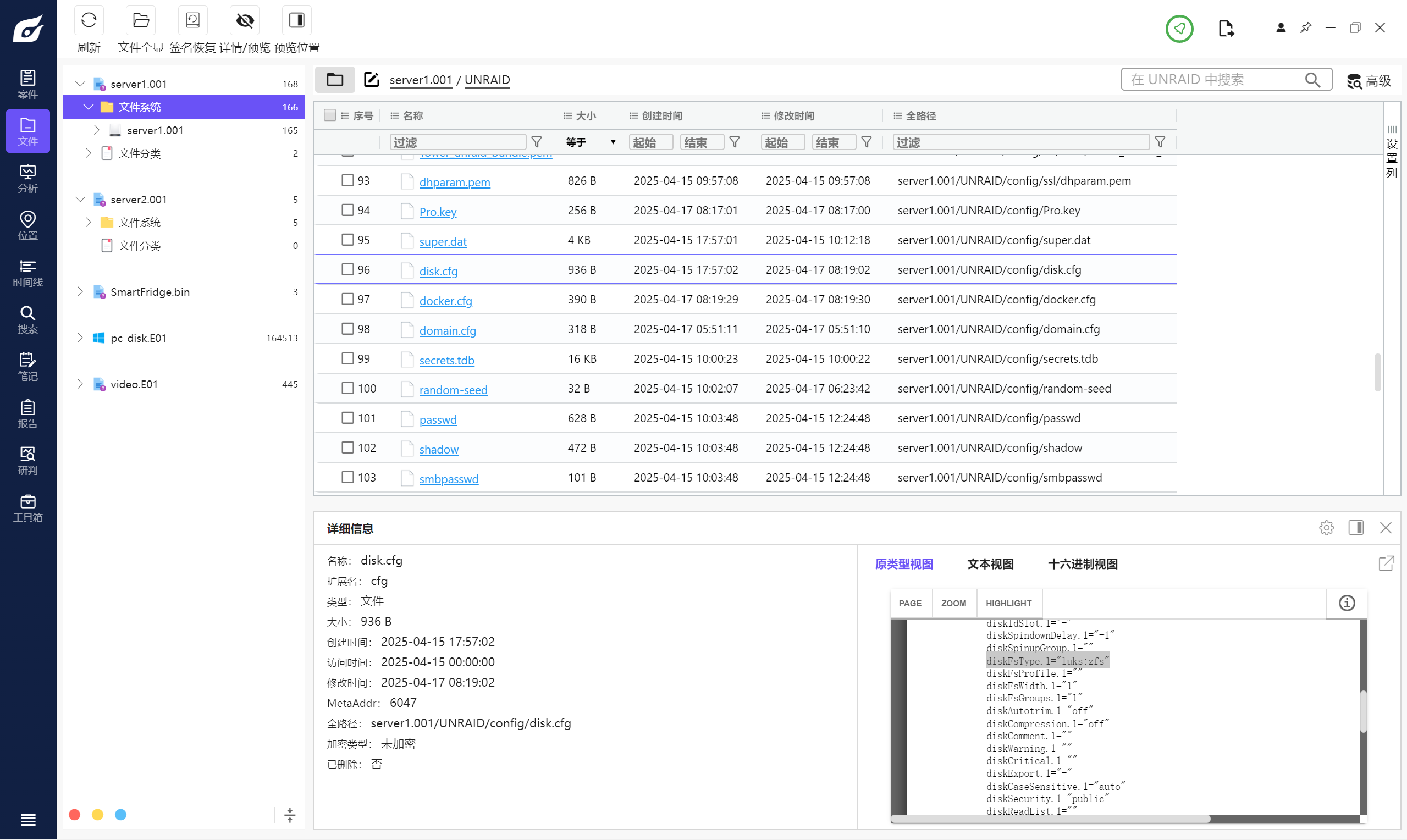Screen dimensions: 1407x840
Task: Click the document info icon in preview toolbar
Action: tap(1347, 603)
